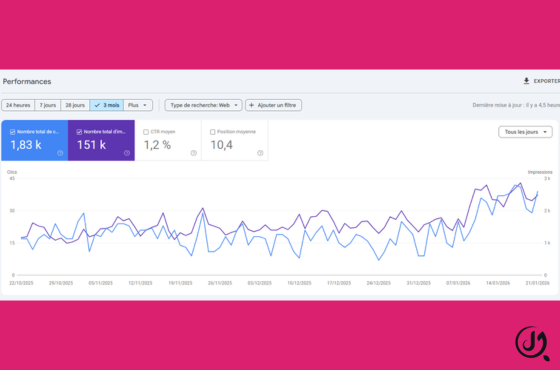The image size is (560, 370).
Task: Select the 7 jours range tab
Action: pos(48,105)
